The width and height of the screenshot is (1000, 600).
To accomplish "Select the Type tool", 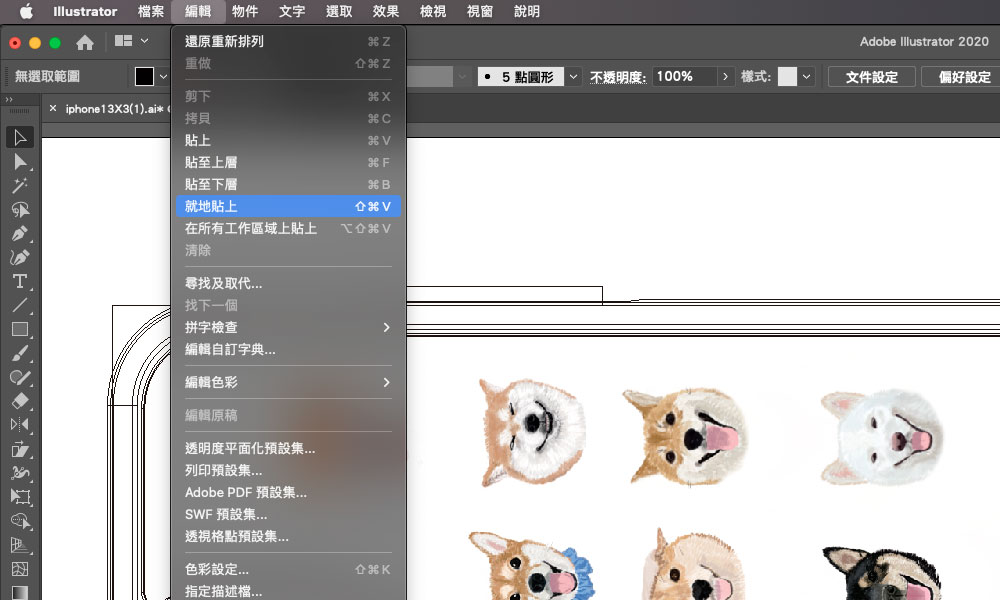I will click(x=20, y=281).
